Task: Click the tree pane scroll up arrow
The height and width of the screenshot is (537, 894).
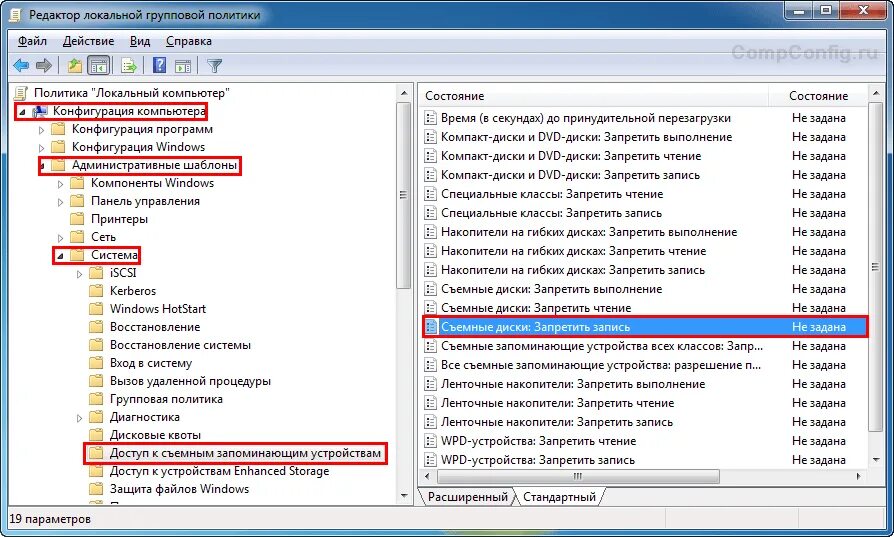Action: coord(404,93)
